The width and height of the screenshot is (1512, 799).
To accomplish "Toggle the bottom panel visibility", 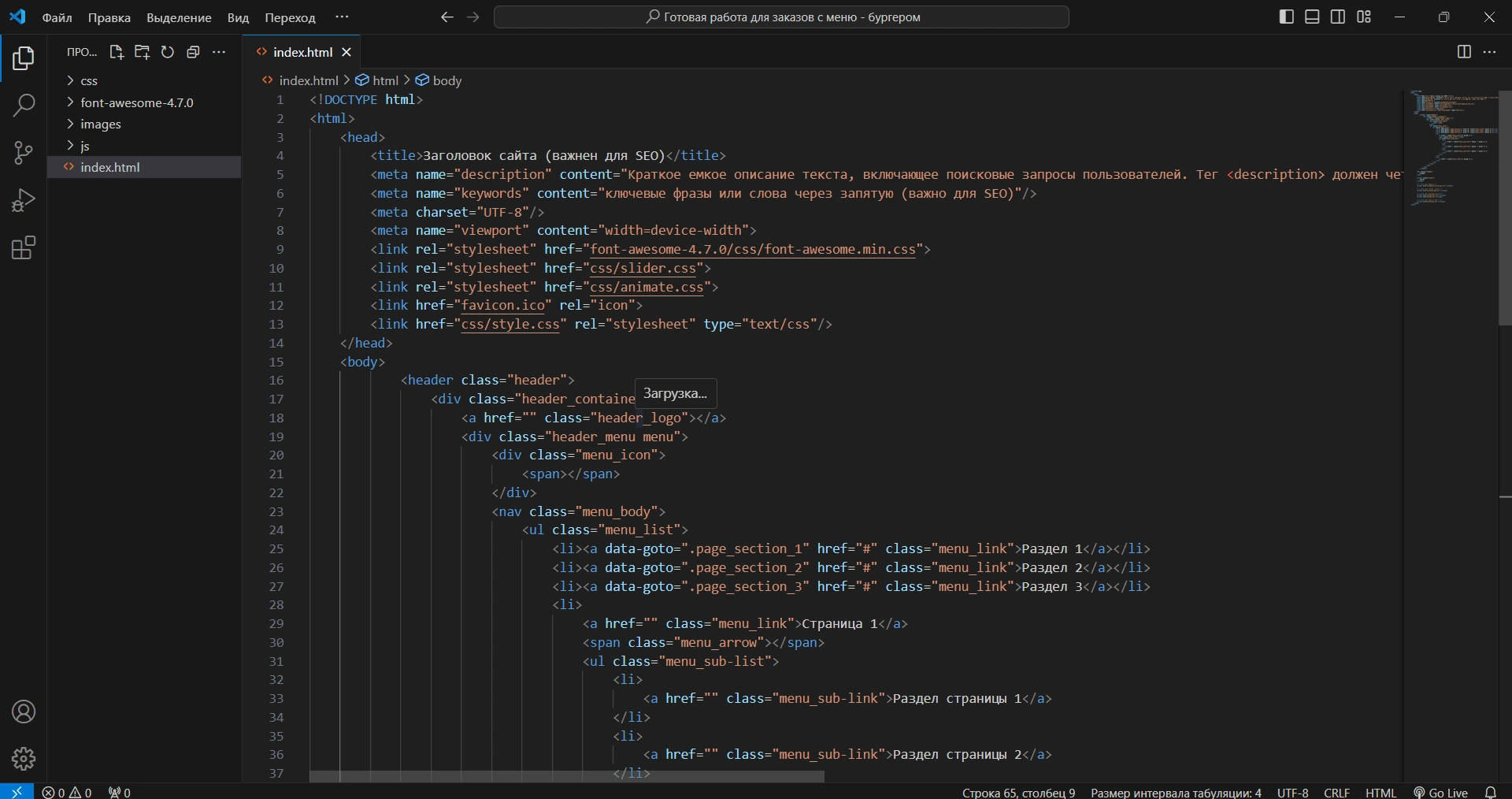I will [x=1312, y=17].
